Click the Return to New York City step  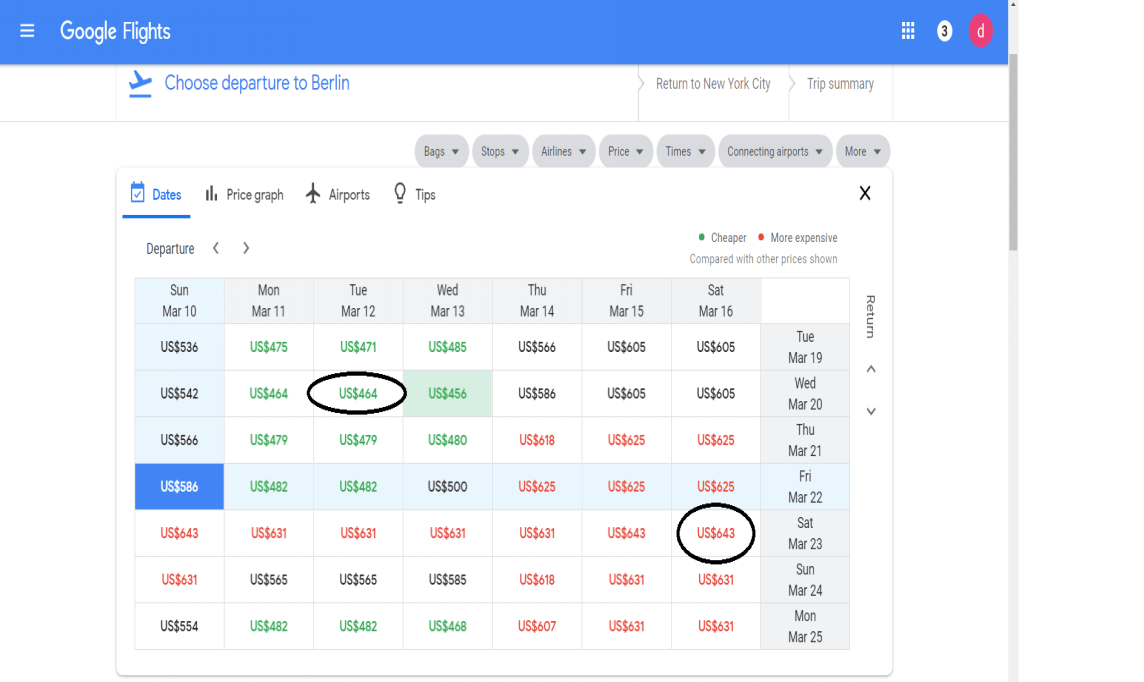pos(712,84)
